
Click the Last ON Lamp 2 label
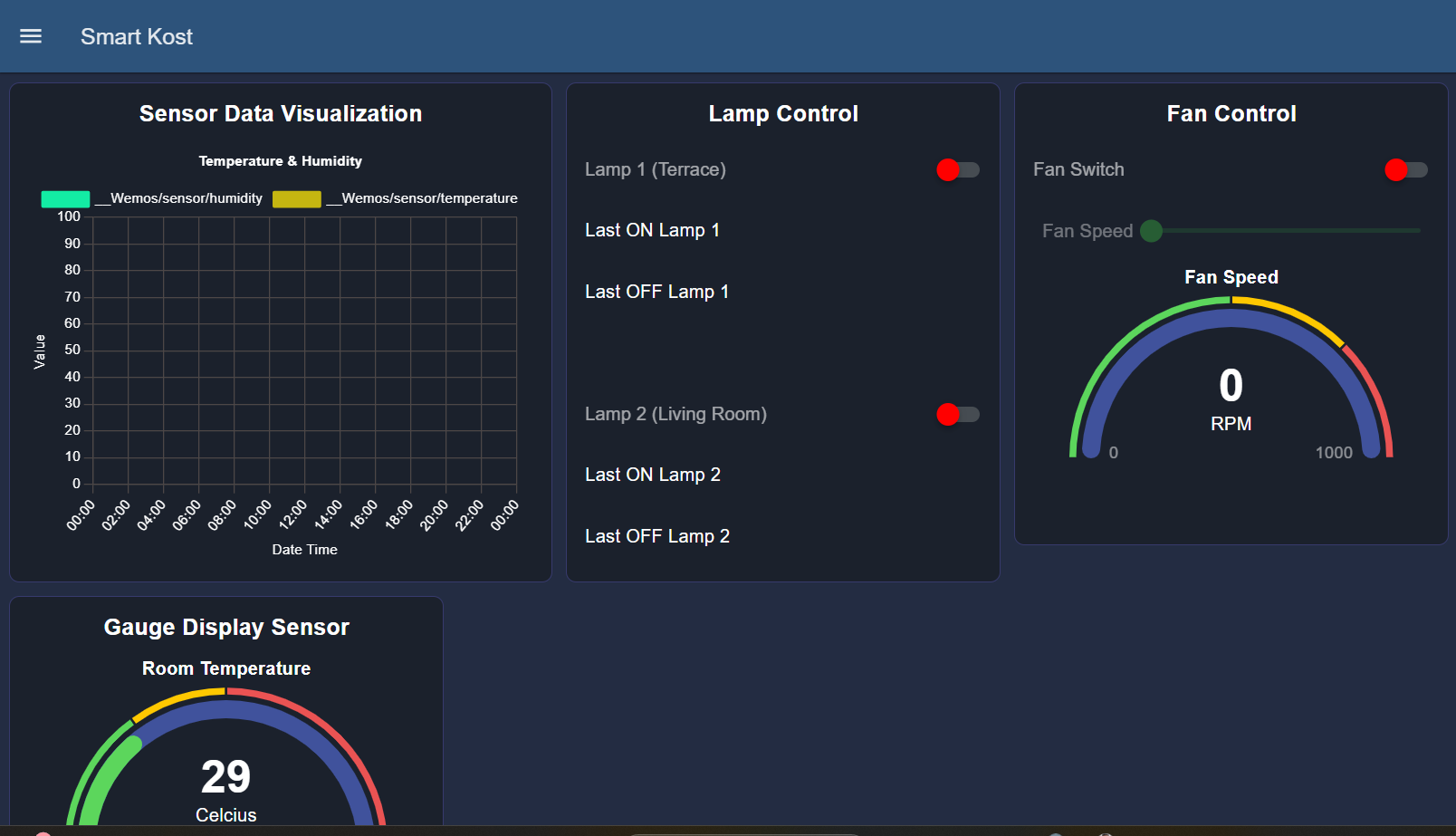tap(652, 474)
